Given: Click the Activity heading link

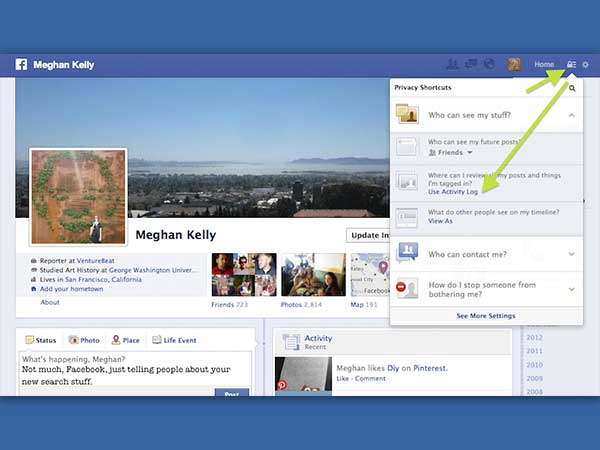Looking at the screenshot, I should point(318,338).
